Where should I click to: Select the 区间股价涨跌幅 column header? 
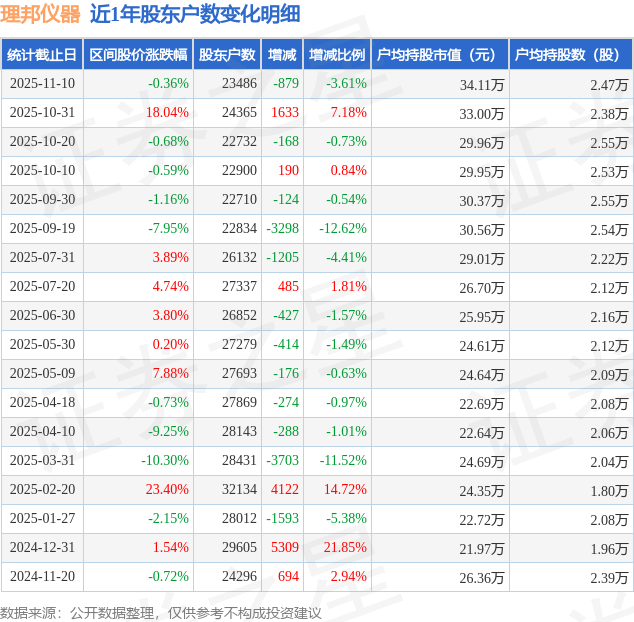click(x=137, y=55)
